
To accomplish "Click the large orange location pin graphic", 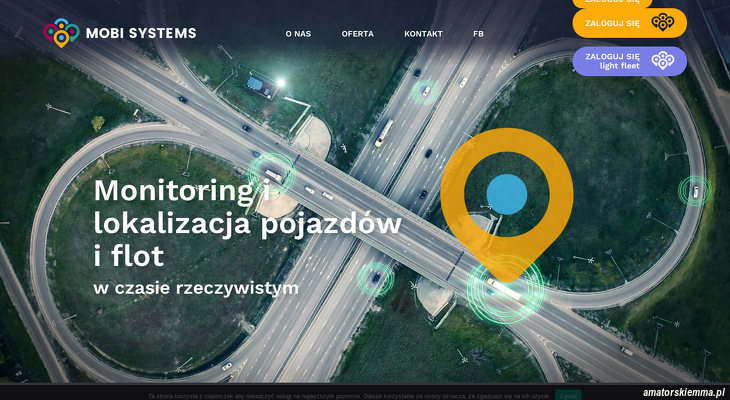I will tap(507, 204).
